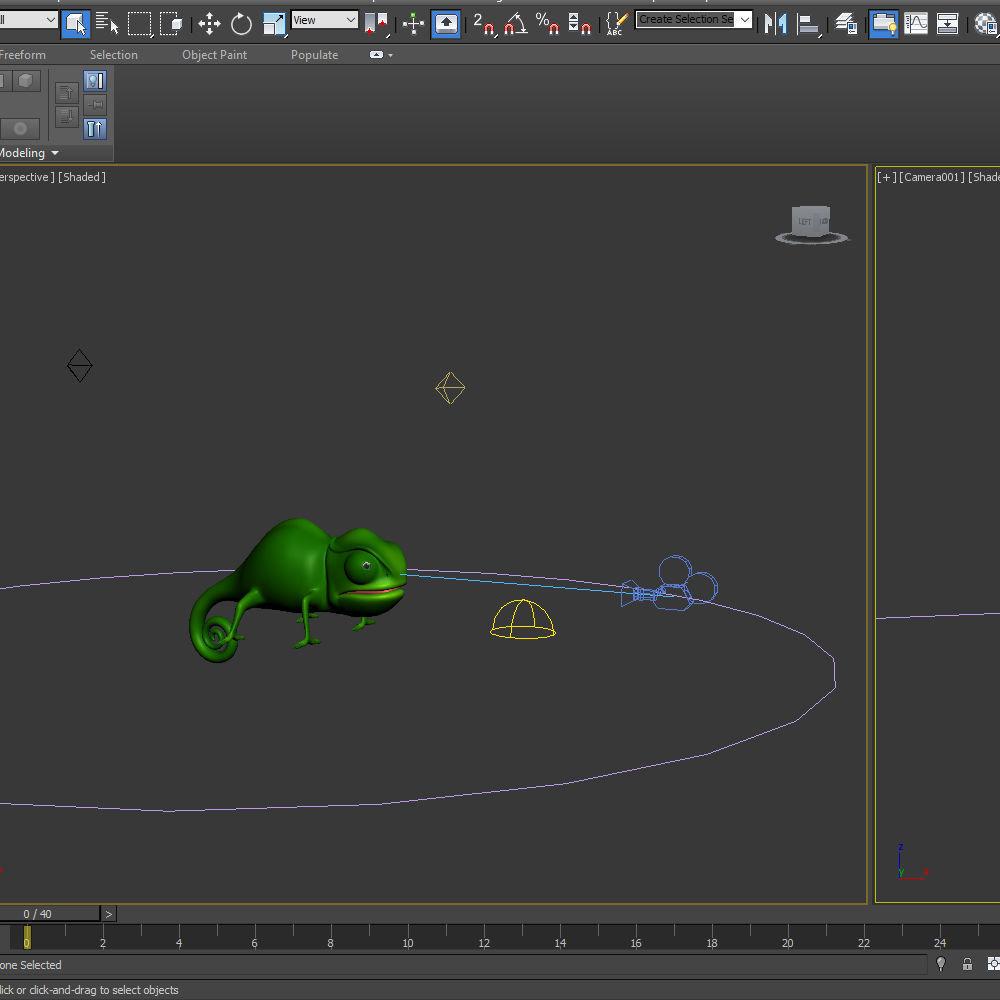Toggle Isolate Selection lightbulb icon
This screenshot has width=1000, height=1000.
(x=941, y=964)
